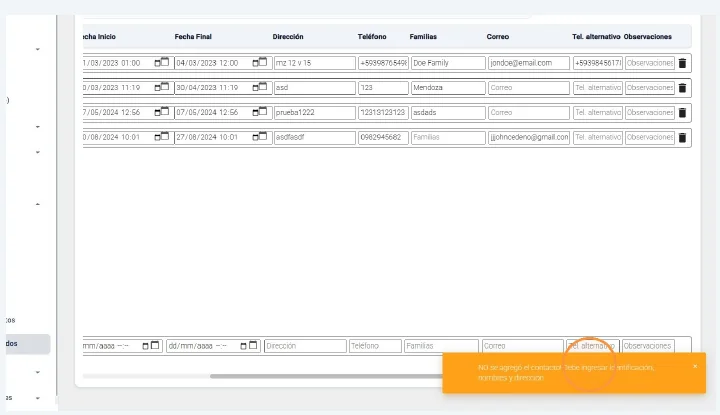
Task: Click empty Correo field in Mendoza row
Action: tap(529, 88)
